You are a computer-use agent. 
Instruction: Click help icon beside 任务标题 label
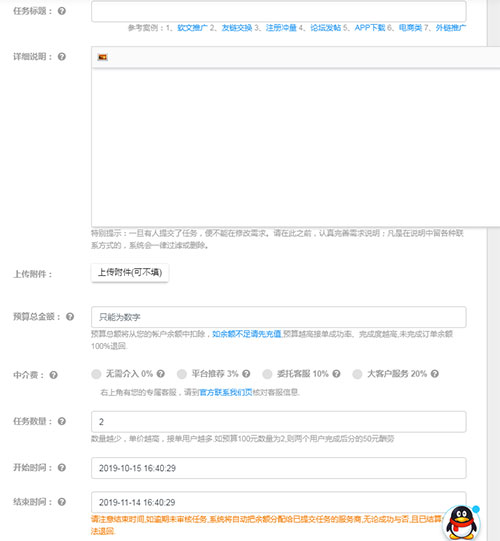point(62,11)
